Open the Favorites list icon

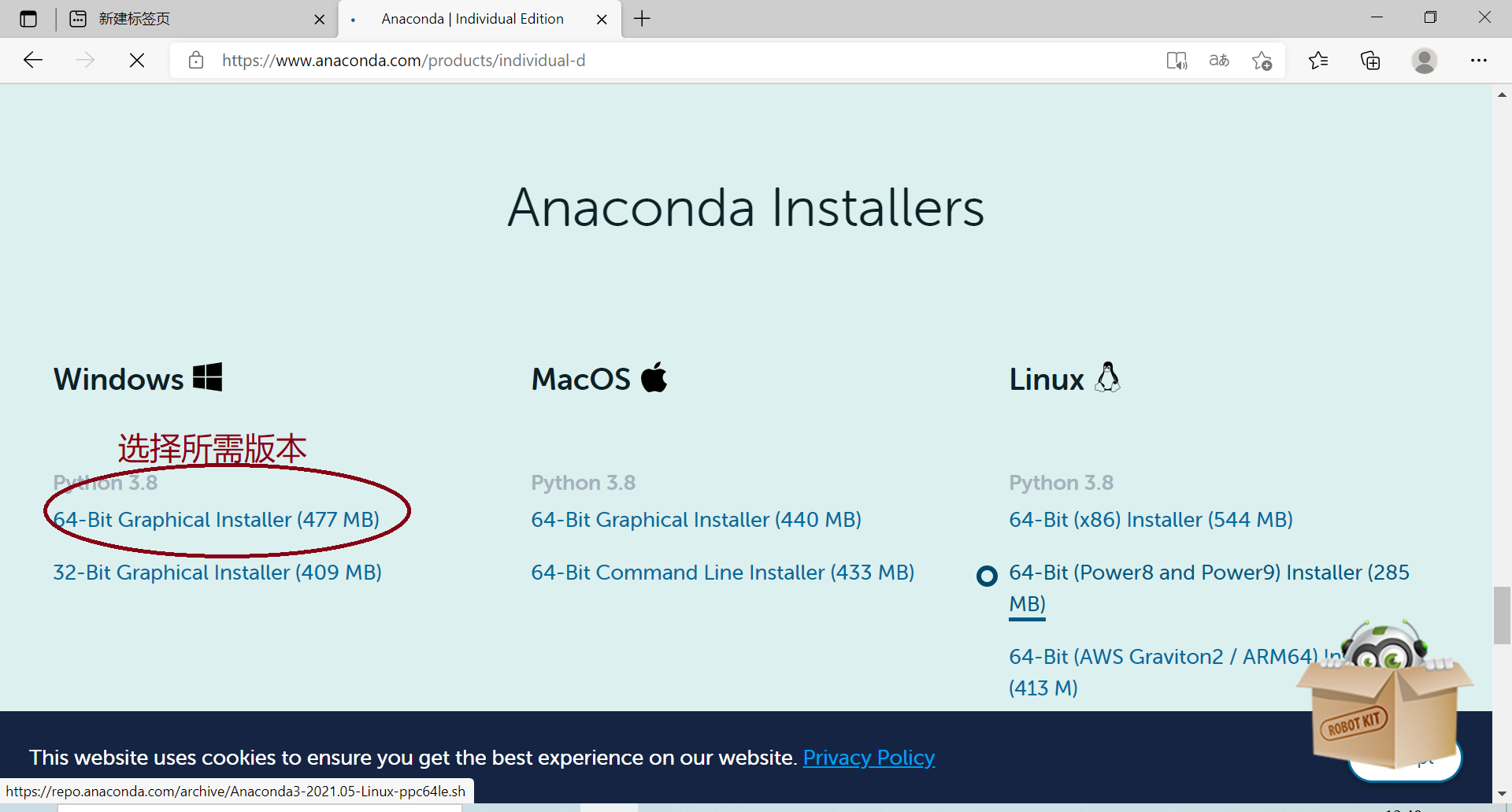pyautogui.click(x=1319, y=60)
